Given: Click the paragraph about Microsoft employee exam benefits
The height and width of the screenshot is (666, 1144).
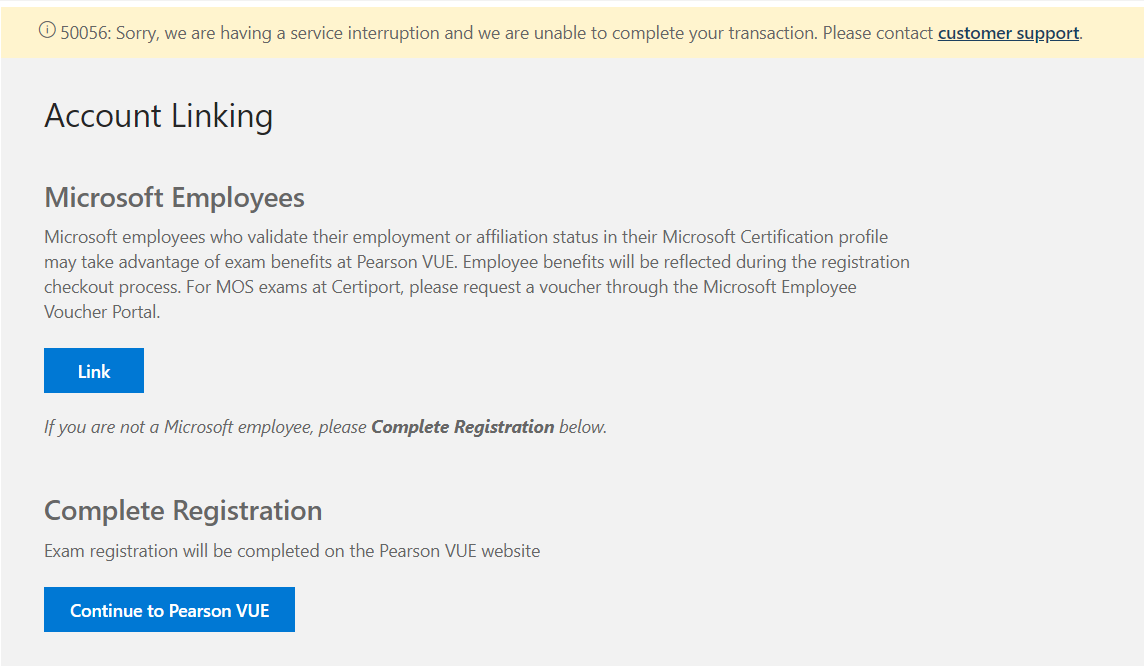Looking at the screenshot, I should coord(477,274).
